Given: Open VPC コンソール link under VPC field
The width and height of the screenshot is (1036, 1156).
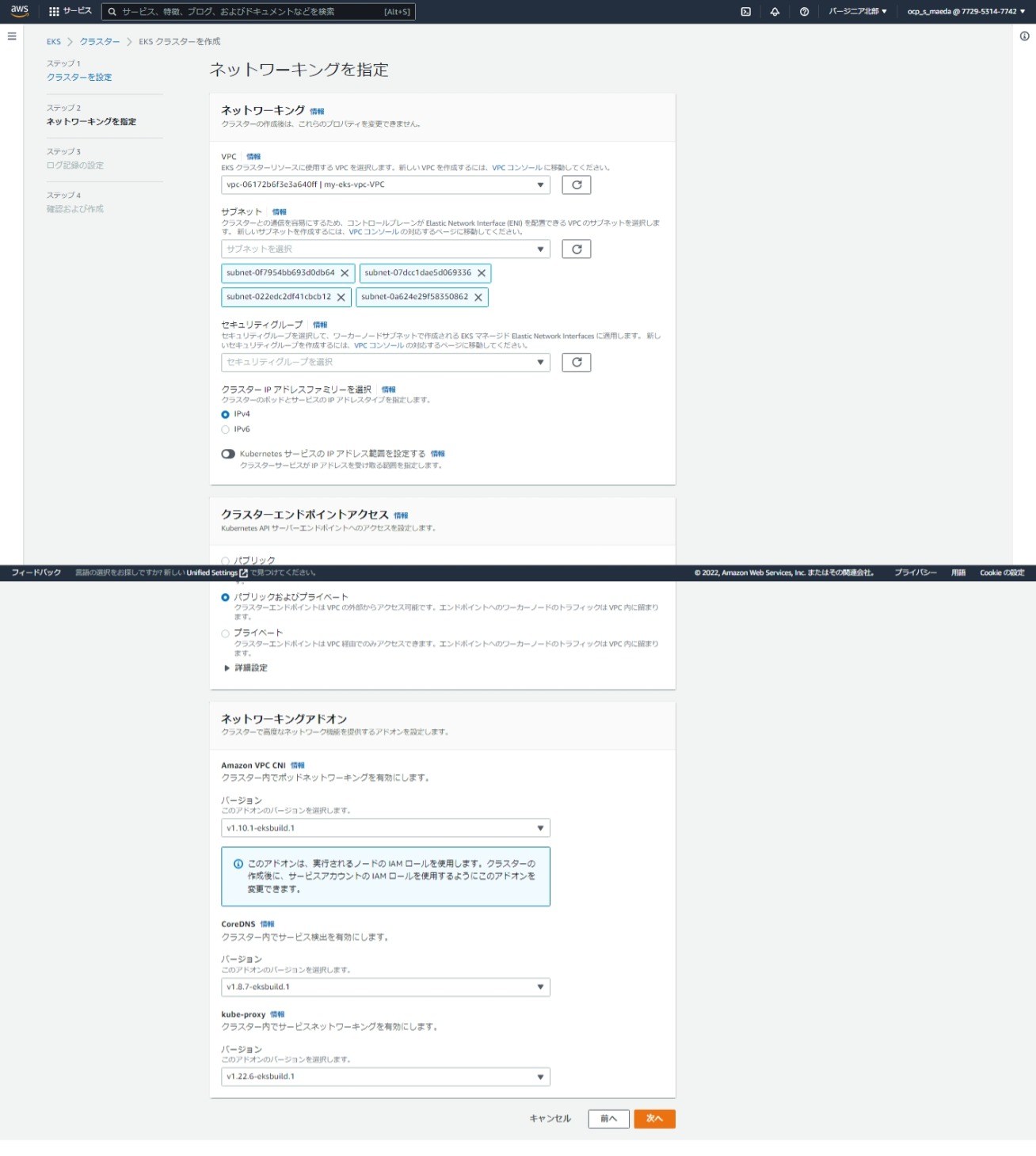Looking at the screenshot, I should tap(516, 168).
